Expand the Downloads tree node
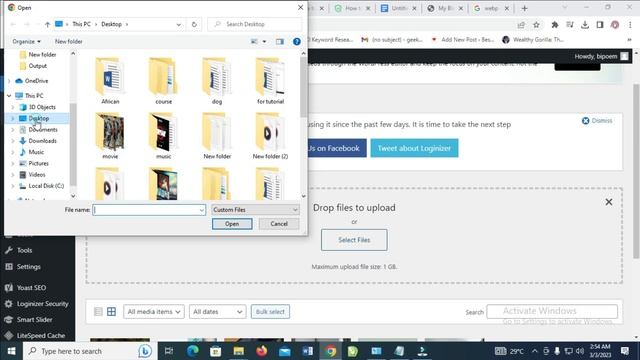 [x=13, y=141]
